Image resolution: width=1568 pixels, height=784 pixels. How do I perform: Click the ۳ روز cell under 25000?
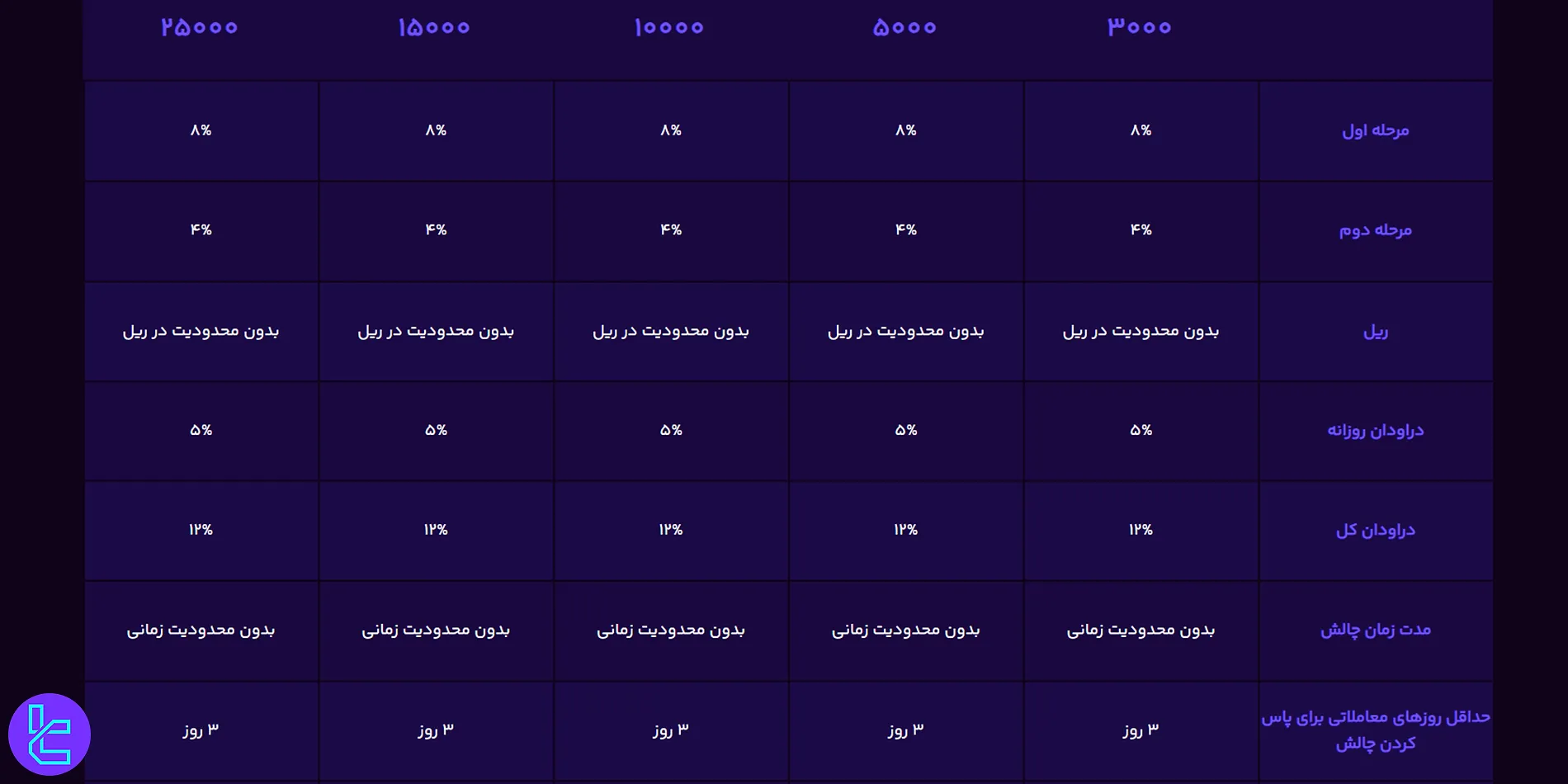201,730
